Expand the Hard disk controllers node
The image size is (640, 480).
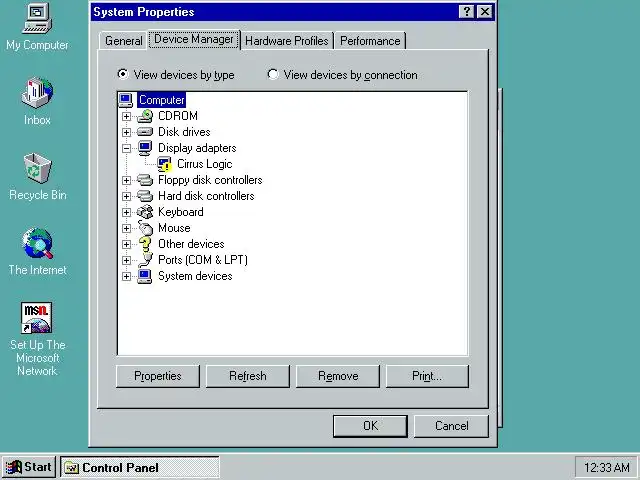(127, 196)
